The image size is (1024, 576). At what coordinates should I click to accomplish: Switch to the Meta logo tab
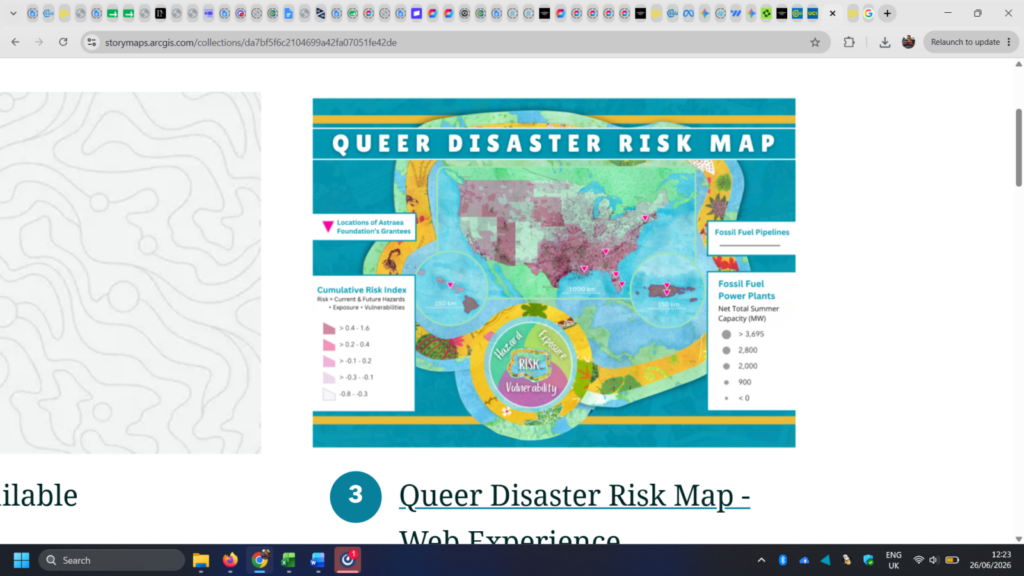point(688,13)
